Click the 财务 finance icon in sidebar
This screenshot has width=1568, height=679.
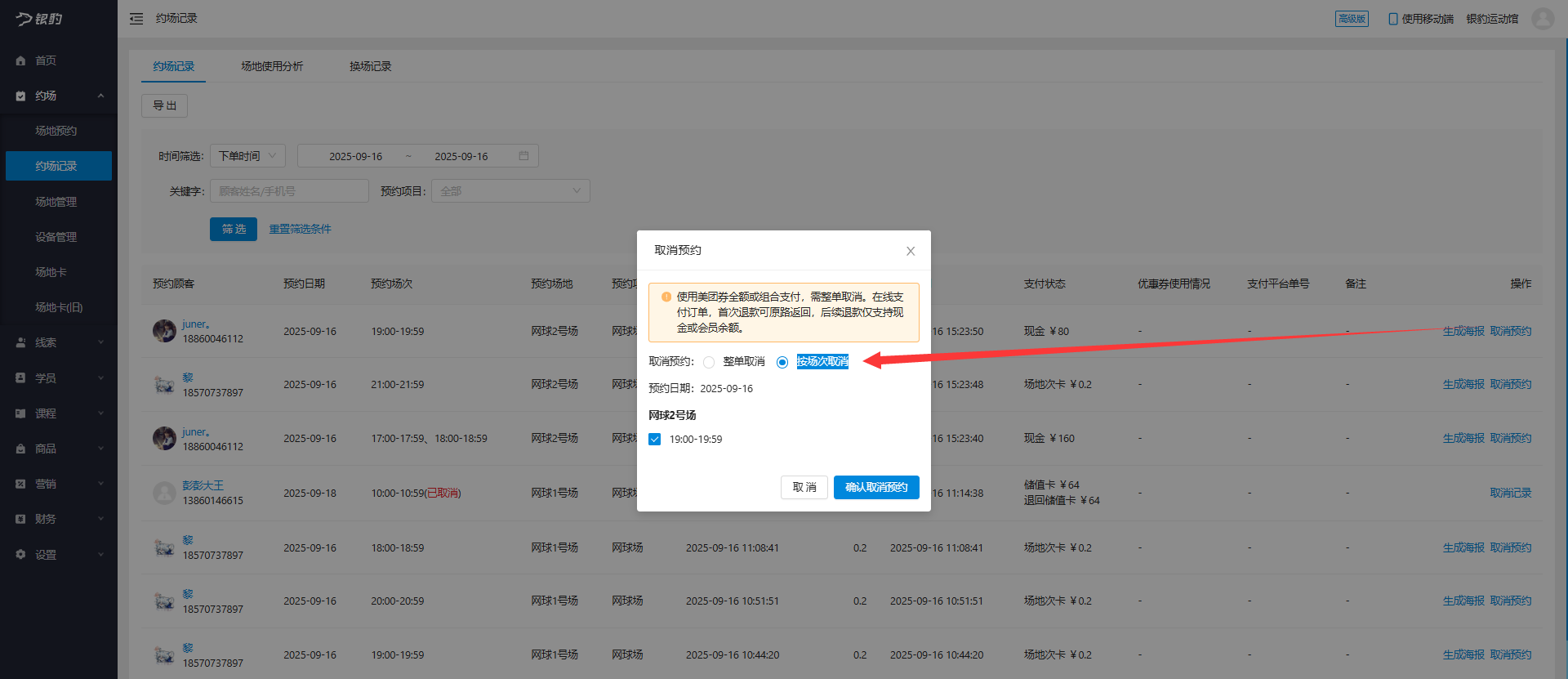pos(21,520)
